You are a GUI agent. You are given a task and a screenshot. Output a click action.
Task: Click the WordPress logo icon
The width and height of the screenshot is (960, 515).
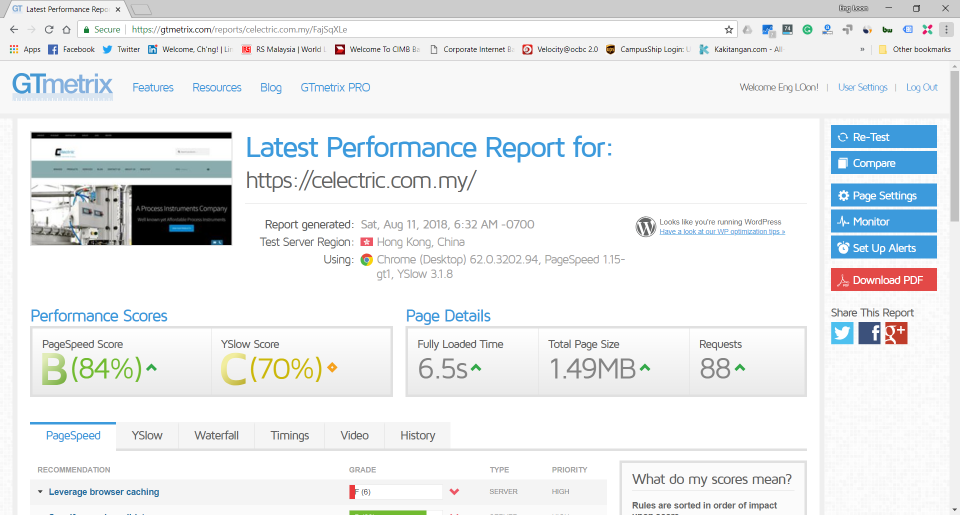point(645,227)
